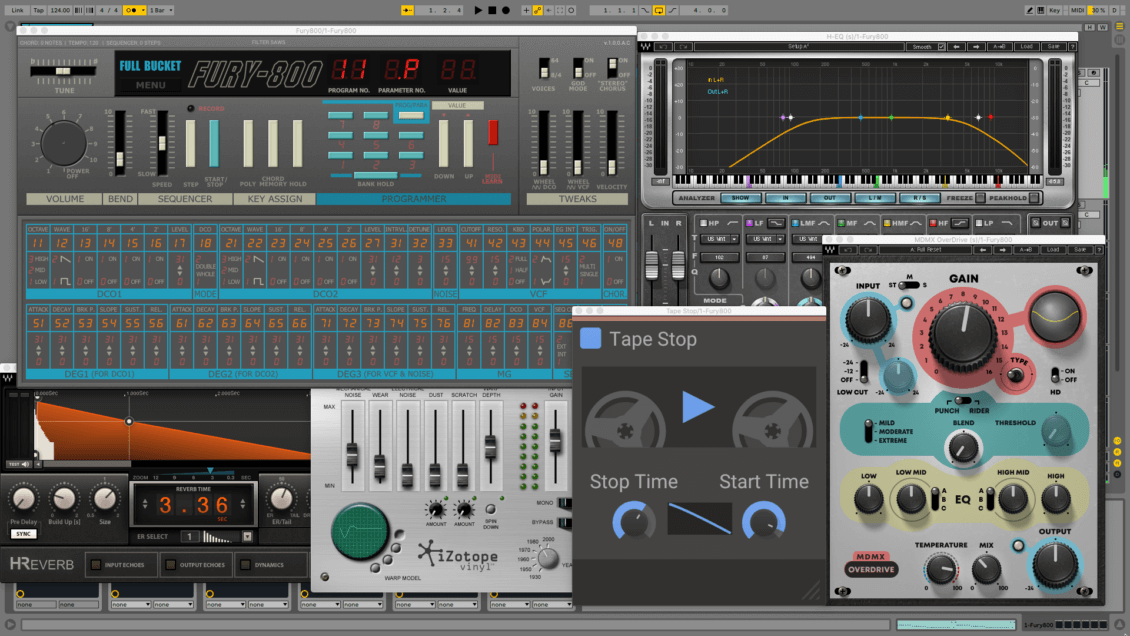1130x636 pixels.
Task: Toggle the red HF band
Action: (933, 223)
